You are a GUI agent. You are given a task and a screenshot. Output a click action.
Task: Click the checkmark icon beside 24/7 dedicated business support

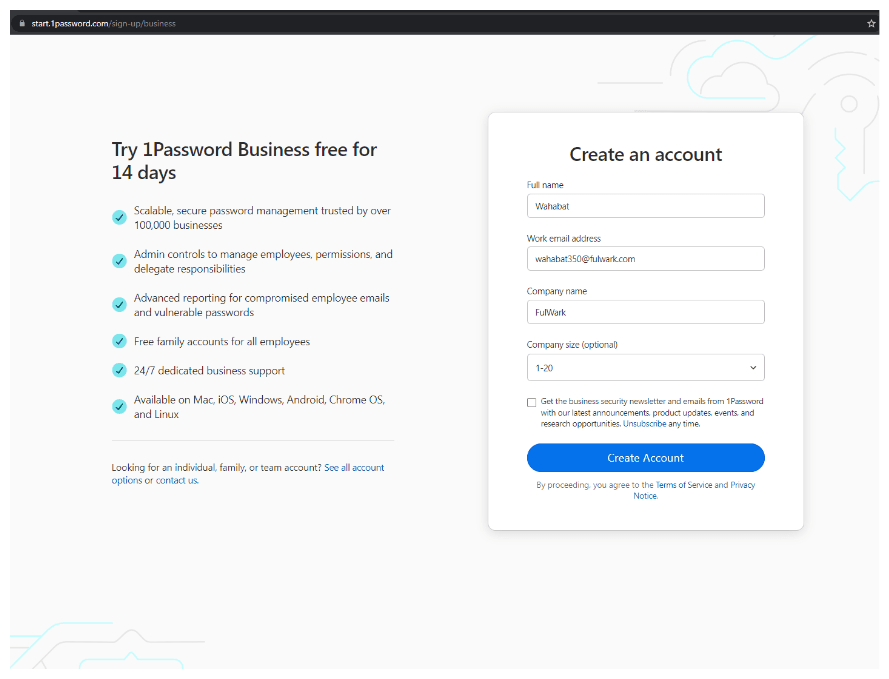(x=119, y=370)
